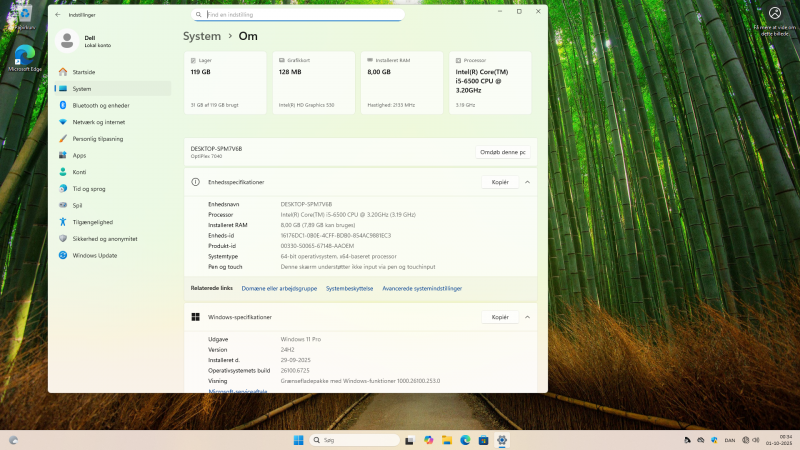Navigate to System in breadcrumb
Screen dimensions: 800x450
click(201, 36)
